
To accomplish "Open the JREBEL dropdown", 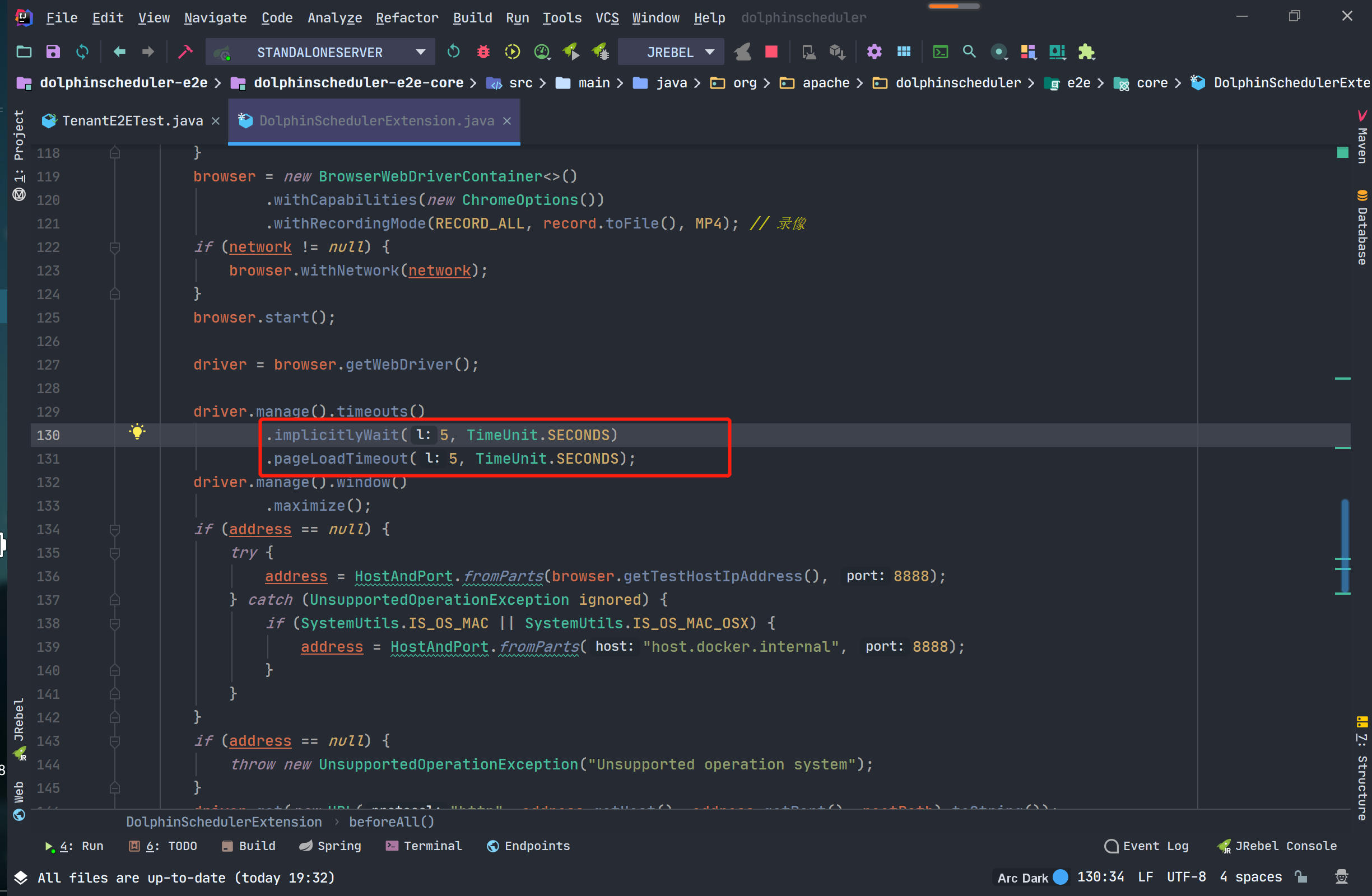I will pos(672,53).
